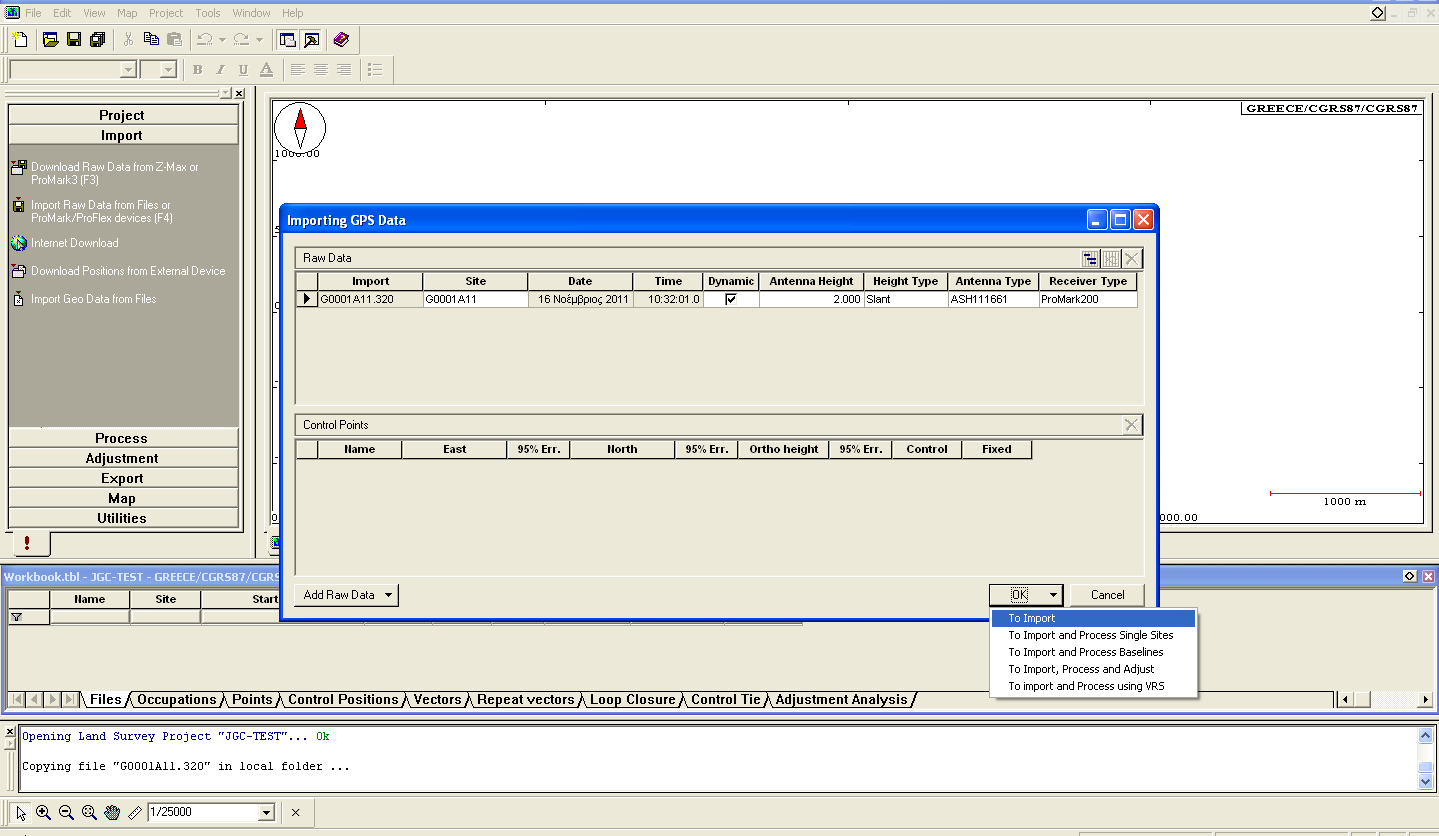This screenshot has height=836, width=1439.
Task: Select the ruler measure tool
Action: [x=135, y=812]
